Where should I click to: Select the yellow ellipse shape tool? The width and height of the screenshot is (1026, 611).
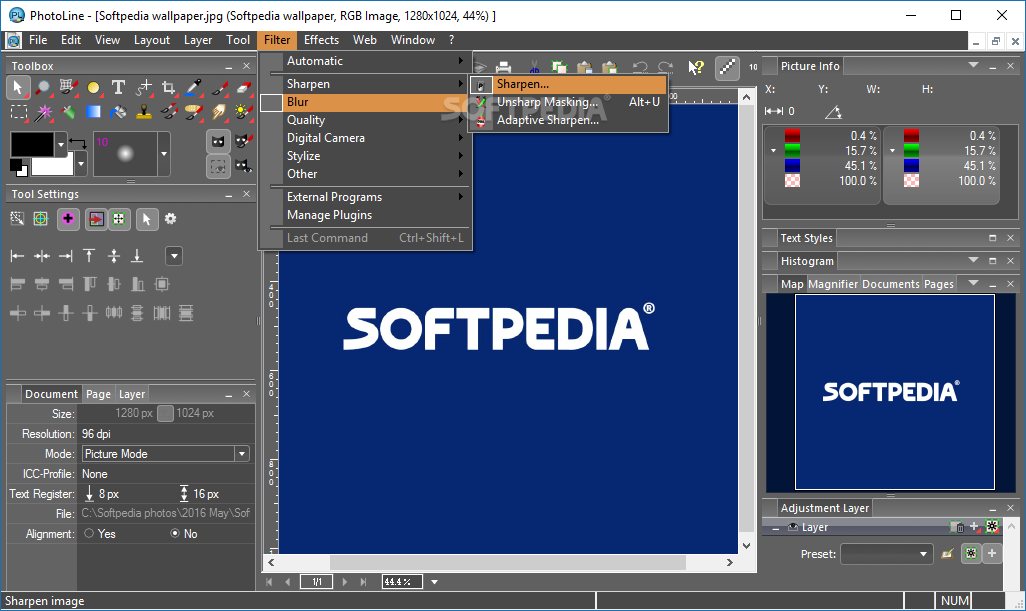coord(94,88)
